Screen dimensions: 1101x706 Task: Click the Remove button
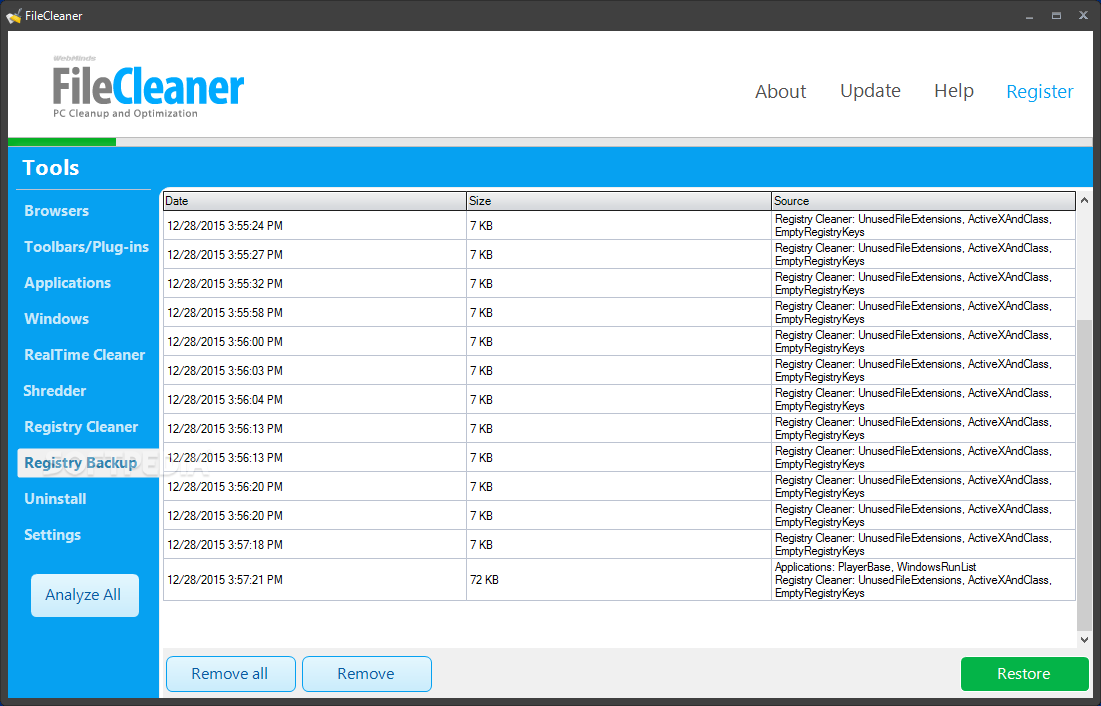coord(367,674)
